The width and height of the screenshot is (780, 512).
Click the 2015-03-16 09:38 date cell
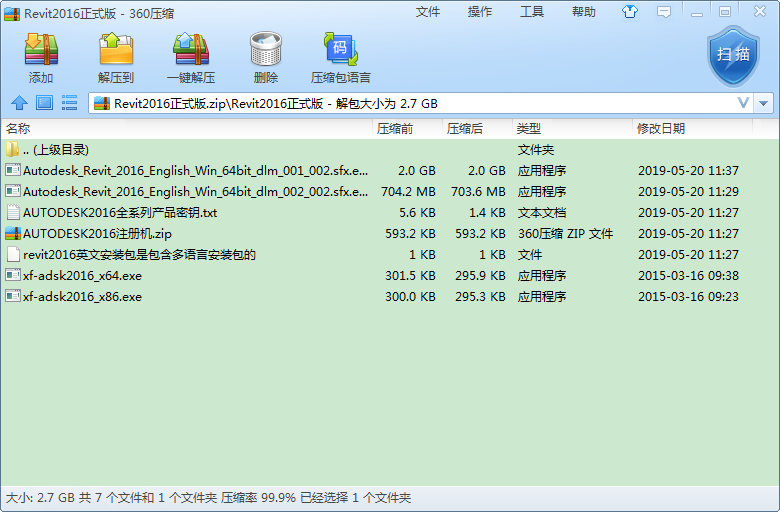pos(688,276)
